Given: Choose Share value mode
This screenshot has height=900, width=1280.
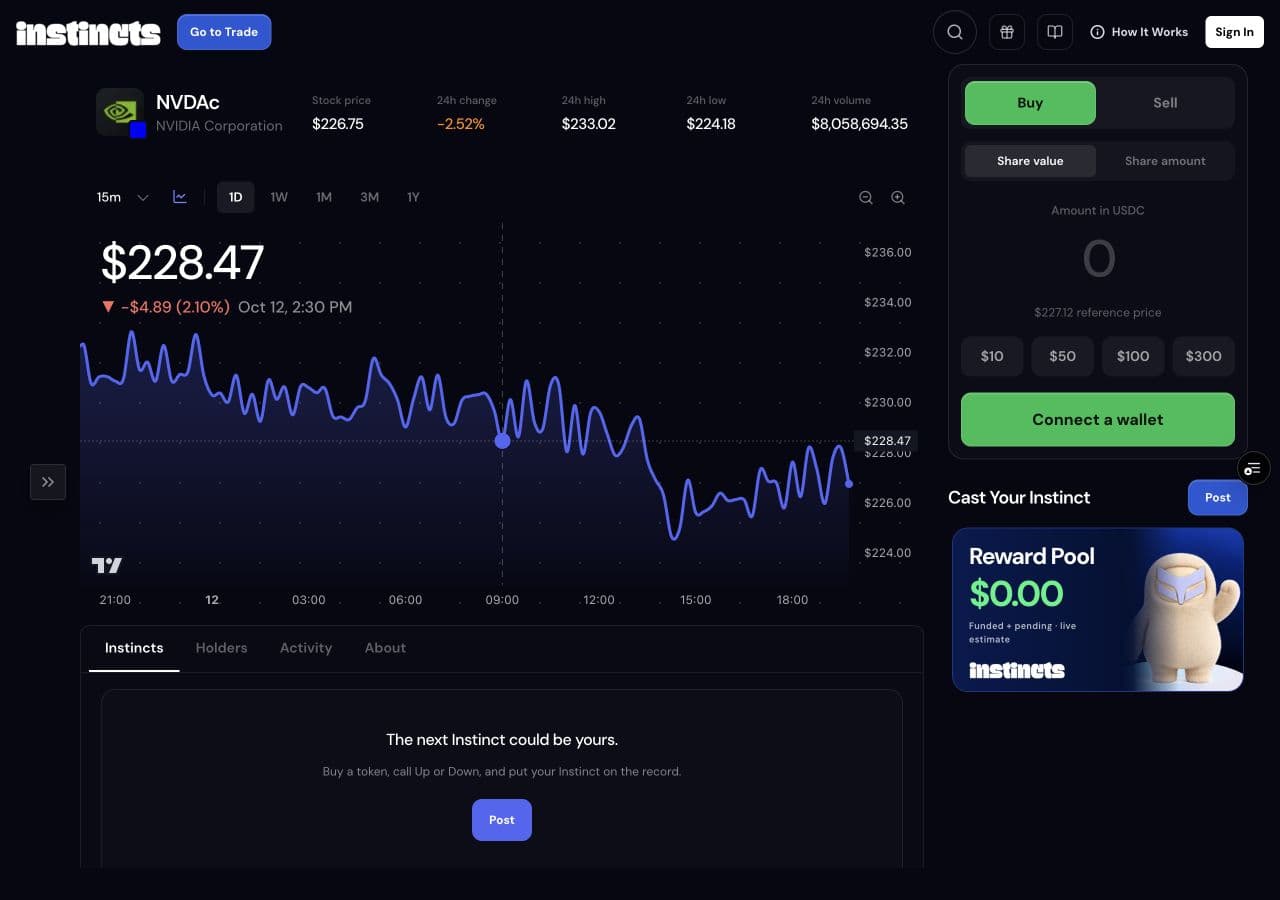Looking at the screenshot, I should point(1030,161).
